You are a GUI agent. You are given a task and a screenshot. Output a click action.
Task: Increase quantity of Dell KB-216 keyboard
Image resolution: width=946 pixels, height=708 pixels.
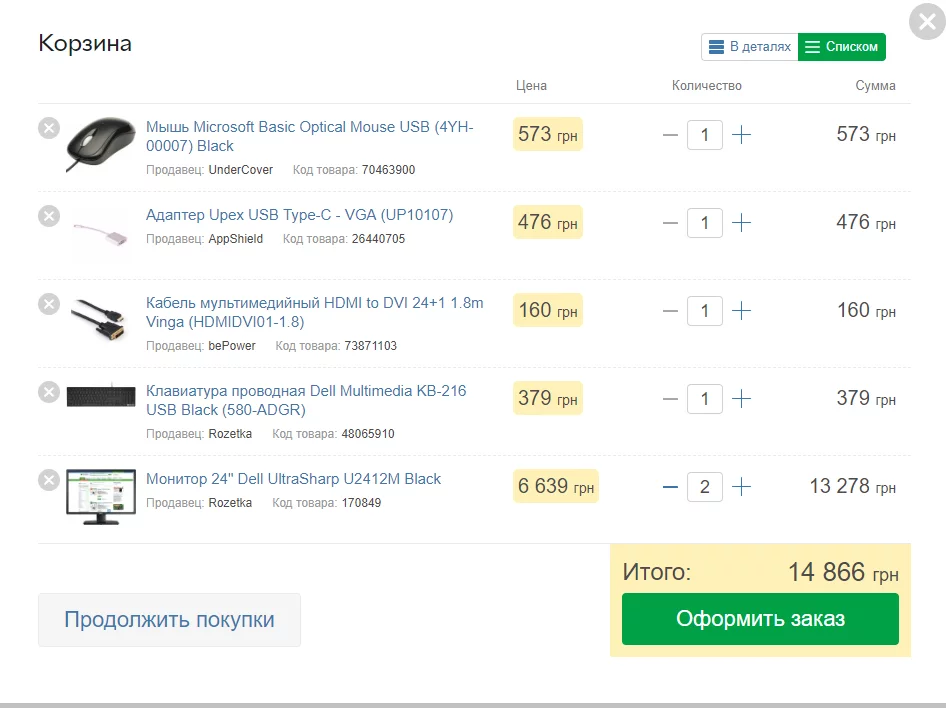pyautogui.click(x=741, y=399)
